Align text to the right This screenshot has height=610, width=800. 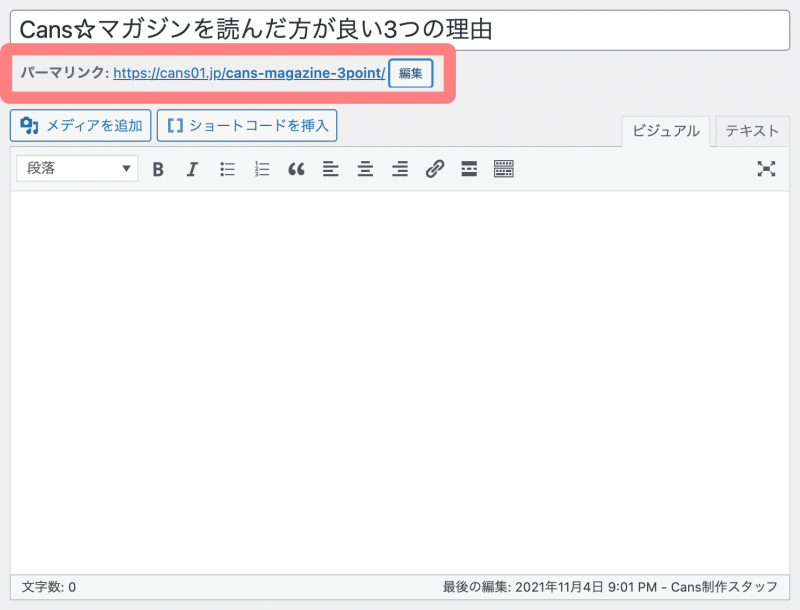[400, 169]
